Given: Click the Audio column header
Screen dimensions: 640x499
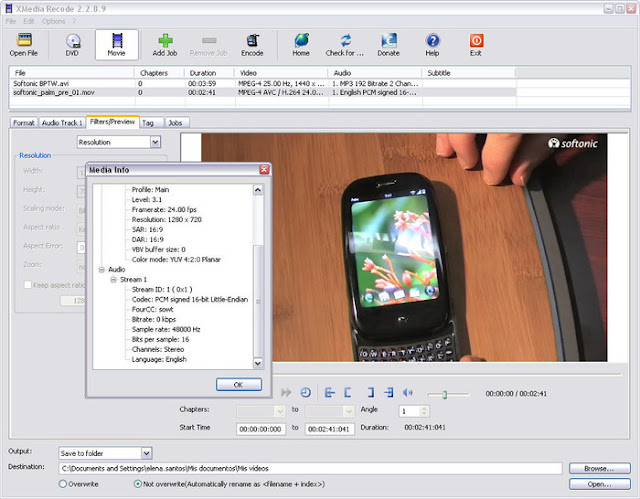Looking at the screenshot, I should (x=375, y=73).
